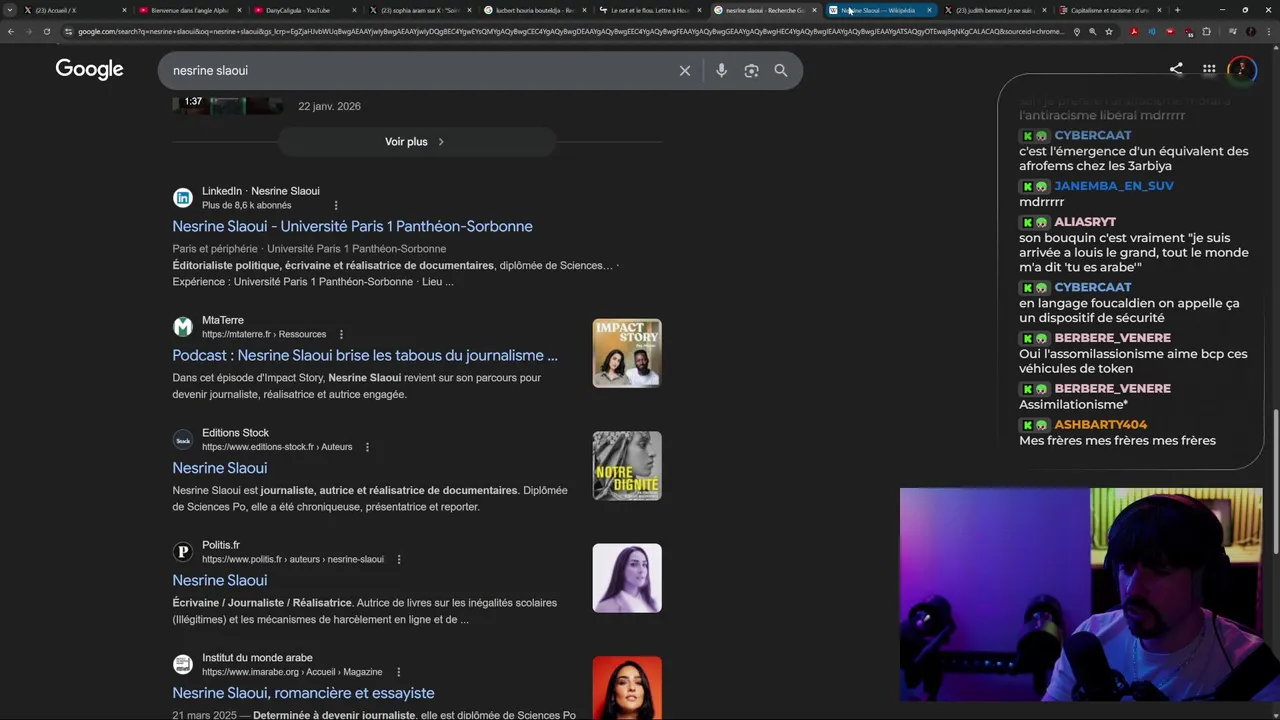Open more options for the Institut du monde arabe result
The image size is (1280, 720).
398,672
